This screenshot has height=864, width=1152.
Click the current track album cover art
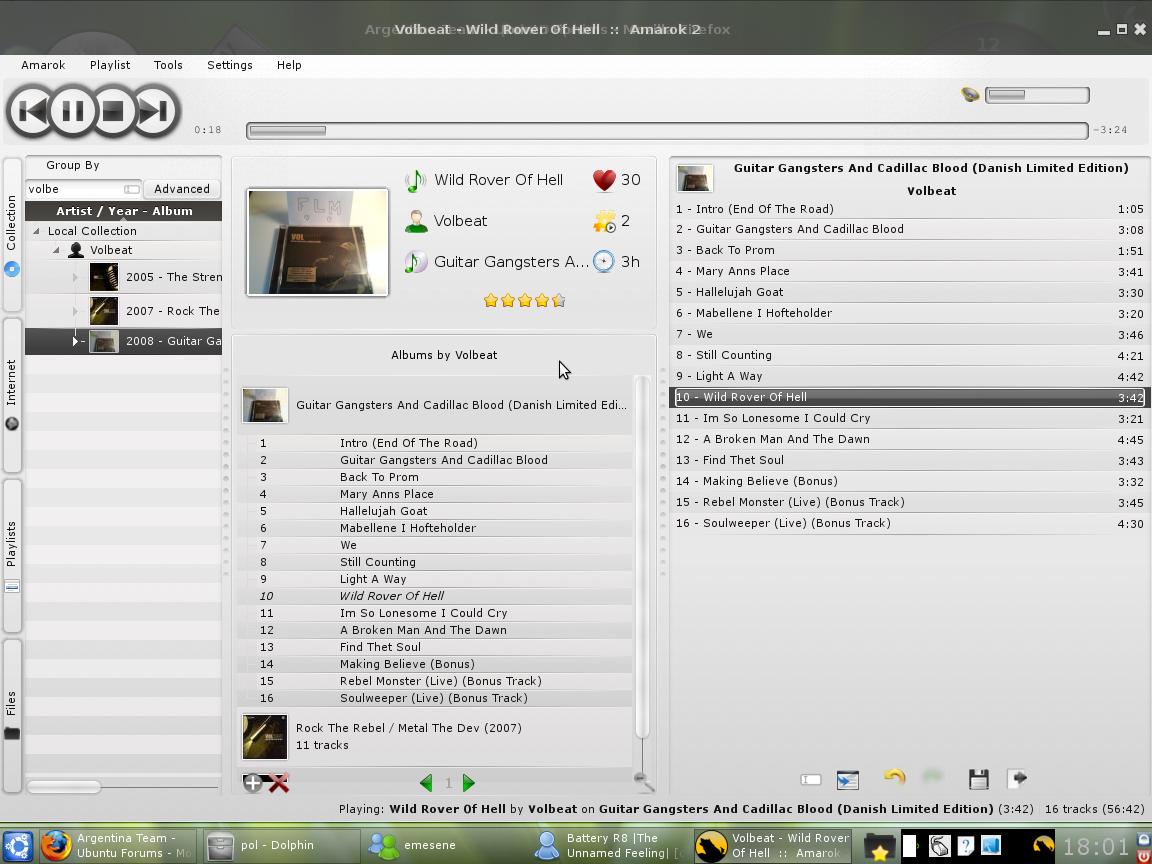[317, 242]
